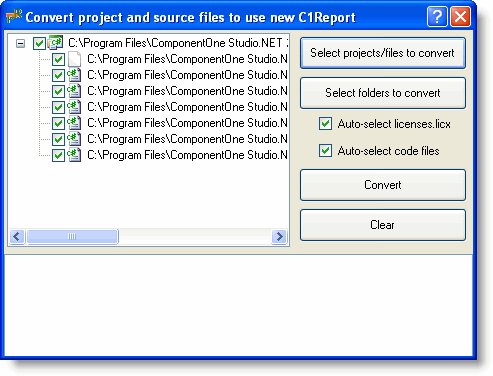Click the C# file icon in sixth child row

pos(74,139)
